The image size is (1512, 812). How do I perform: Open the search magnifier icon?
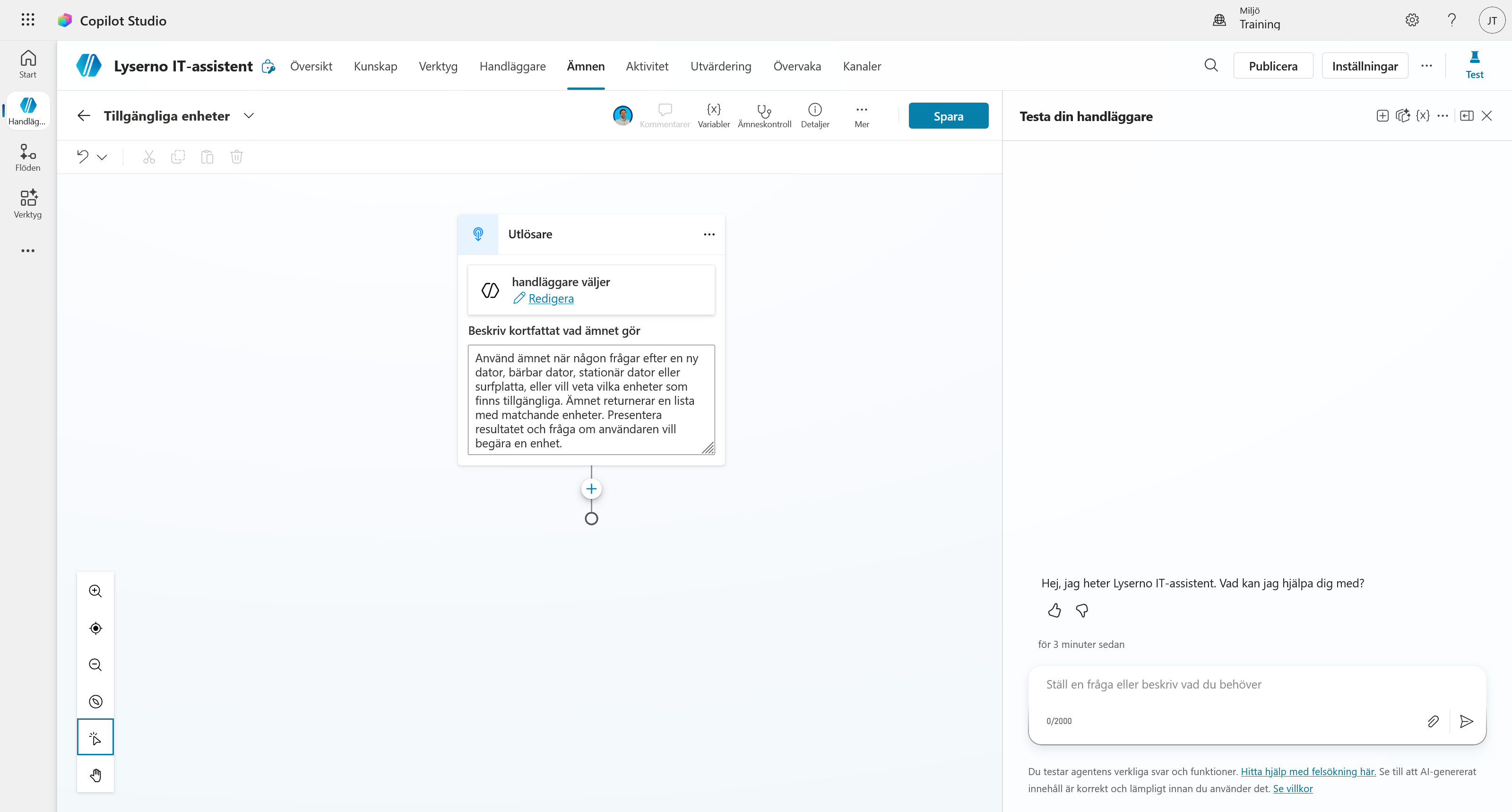pos(1211,65)
